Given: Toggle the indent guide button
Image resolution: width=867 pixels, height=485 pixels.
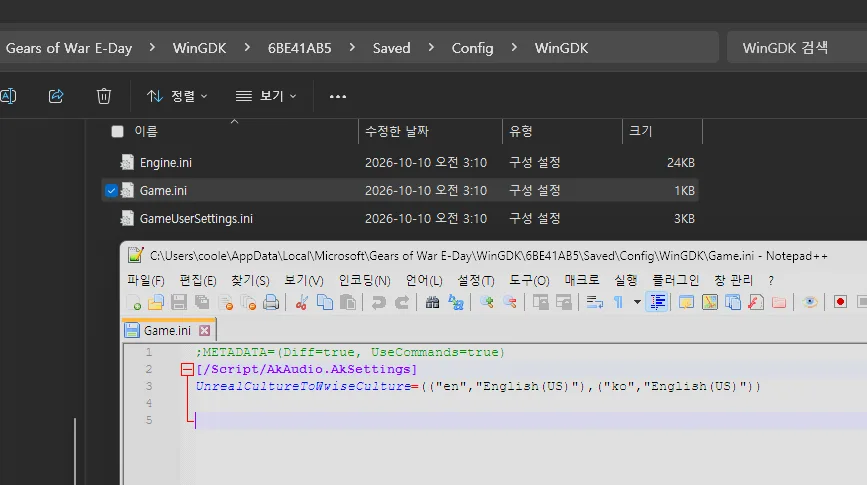Looking at the screenshot, I should [657, 303].
